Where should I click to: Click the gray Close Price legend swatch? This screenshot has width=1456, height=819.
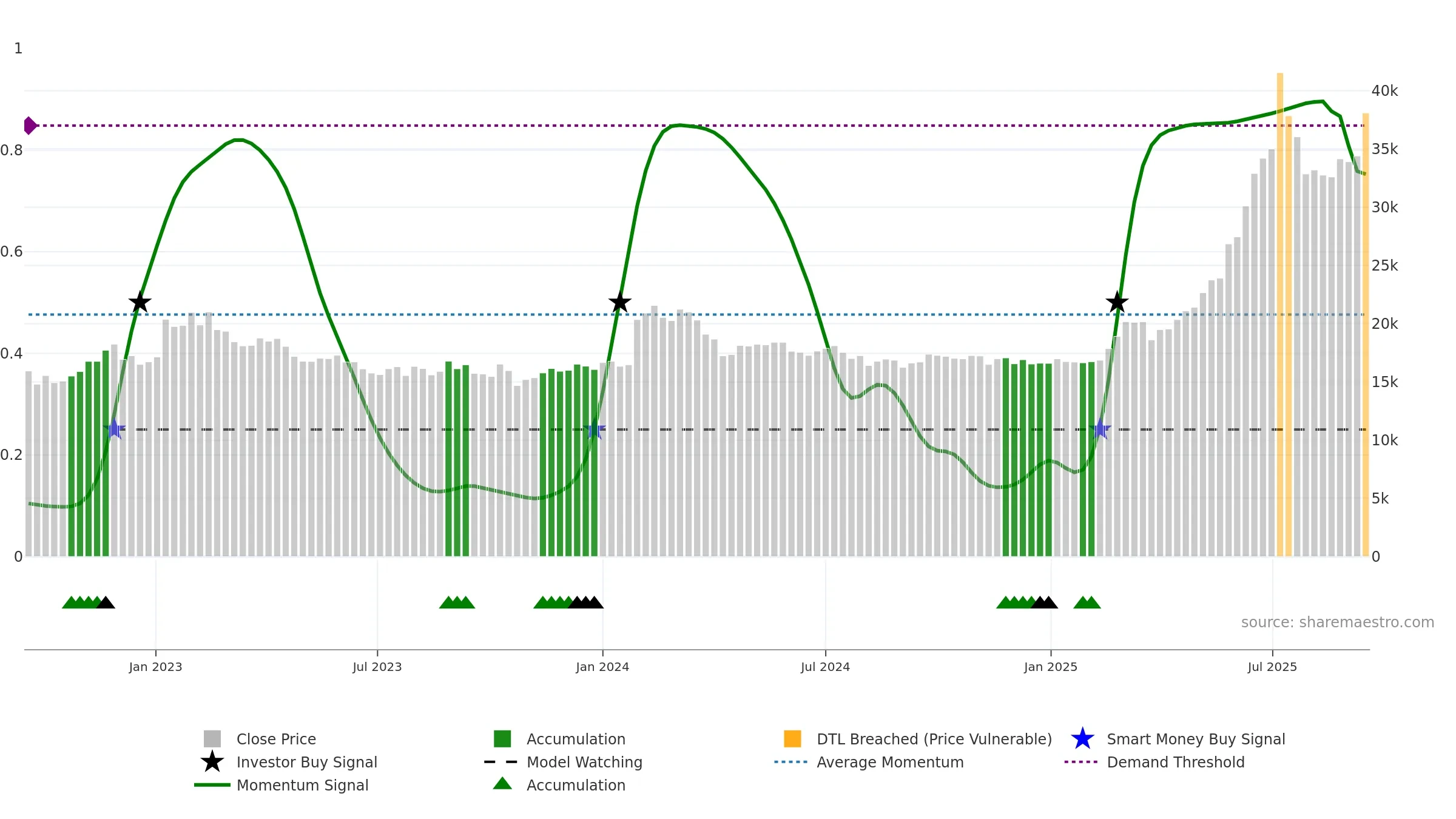click(212, 739)
